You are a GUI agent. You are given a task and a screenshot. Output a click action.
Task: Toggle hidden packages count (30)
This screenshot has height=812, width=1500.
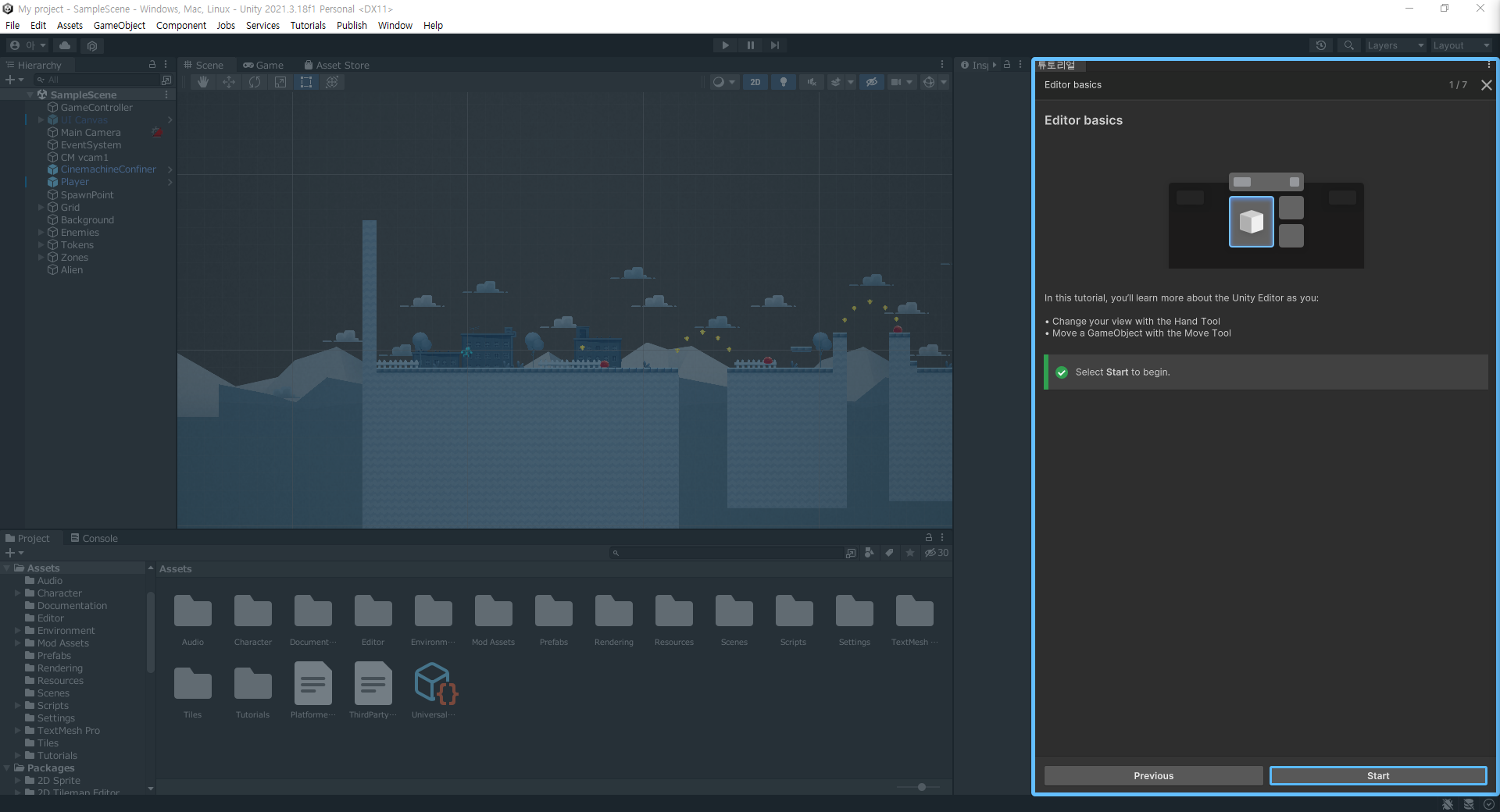tap(937, 553)
